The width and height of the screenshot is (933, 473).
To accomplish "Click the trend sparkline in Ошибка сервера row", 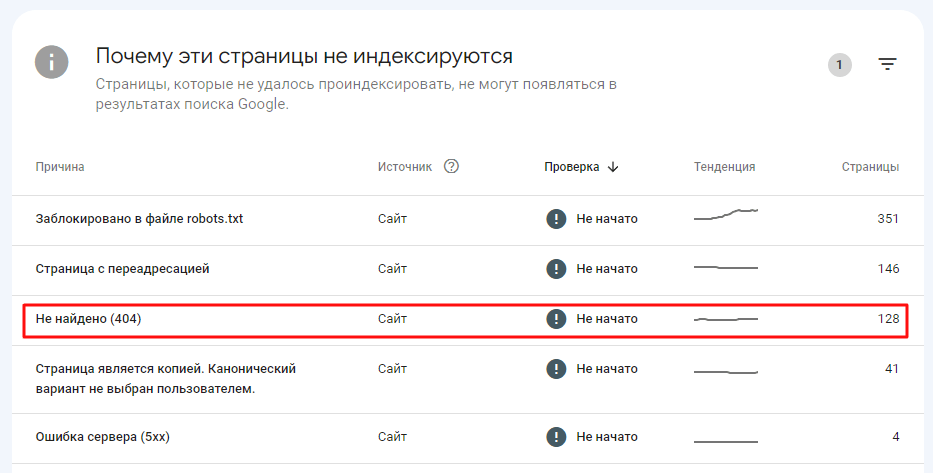I will pyautogui.click(x=726, y=441).
